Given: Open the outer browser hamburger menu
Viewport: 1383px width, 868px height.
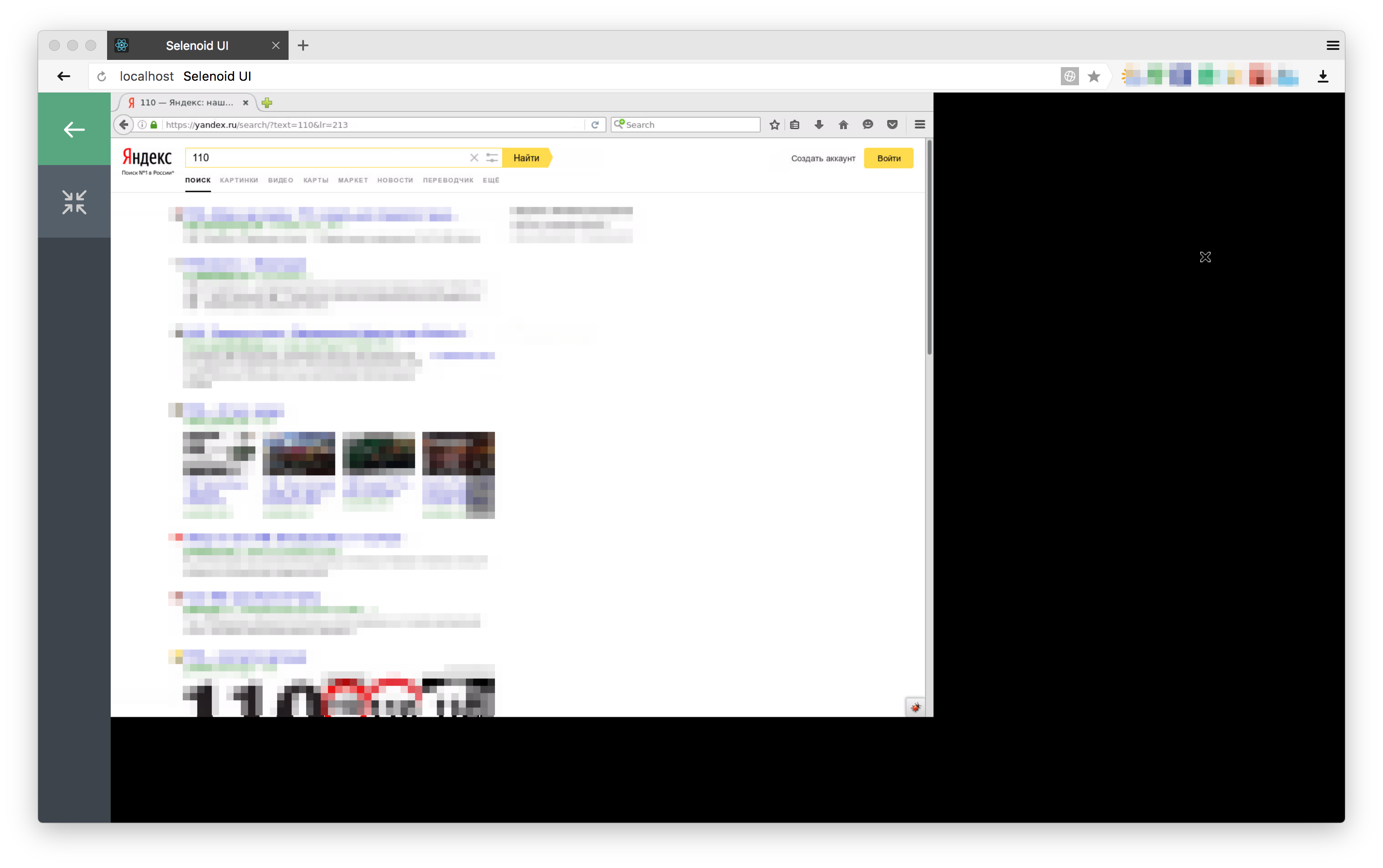Looking at the screenshot, I should point(1333,45).
